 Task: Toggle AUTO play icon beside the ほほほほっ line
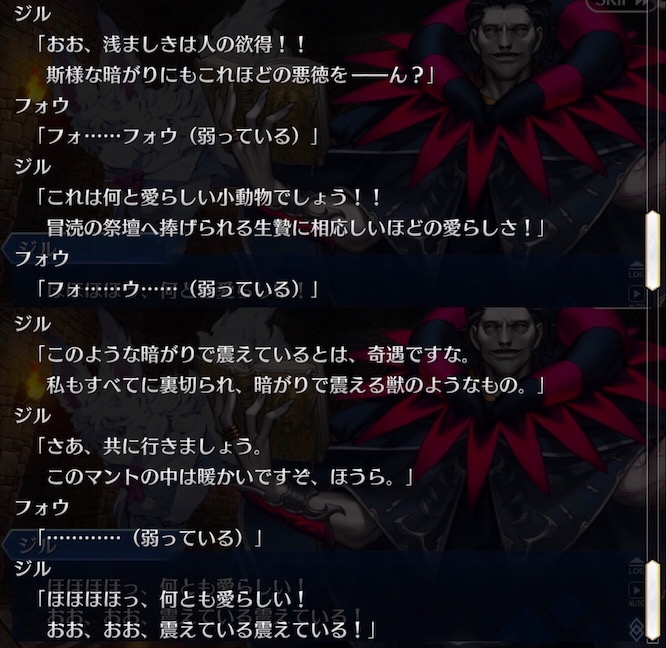click(636, 593)
